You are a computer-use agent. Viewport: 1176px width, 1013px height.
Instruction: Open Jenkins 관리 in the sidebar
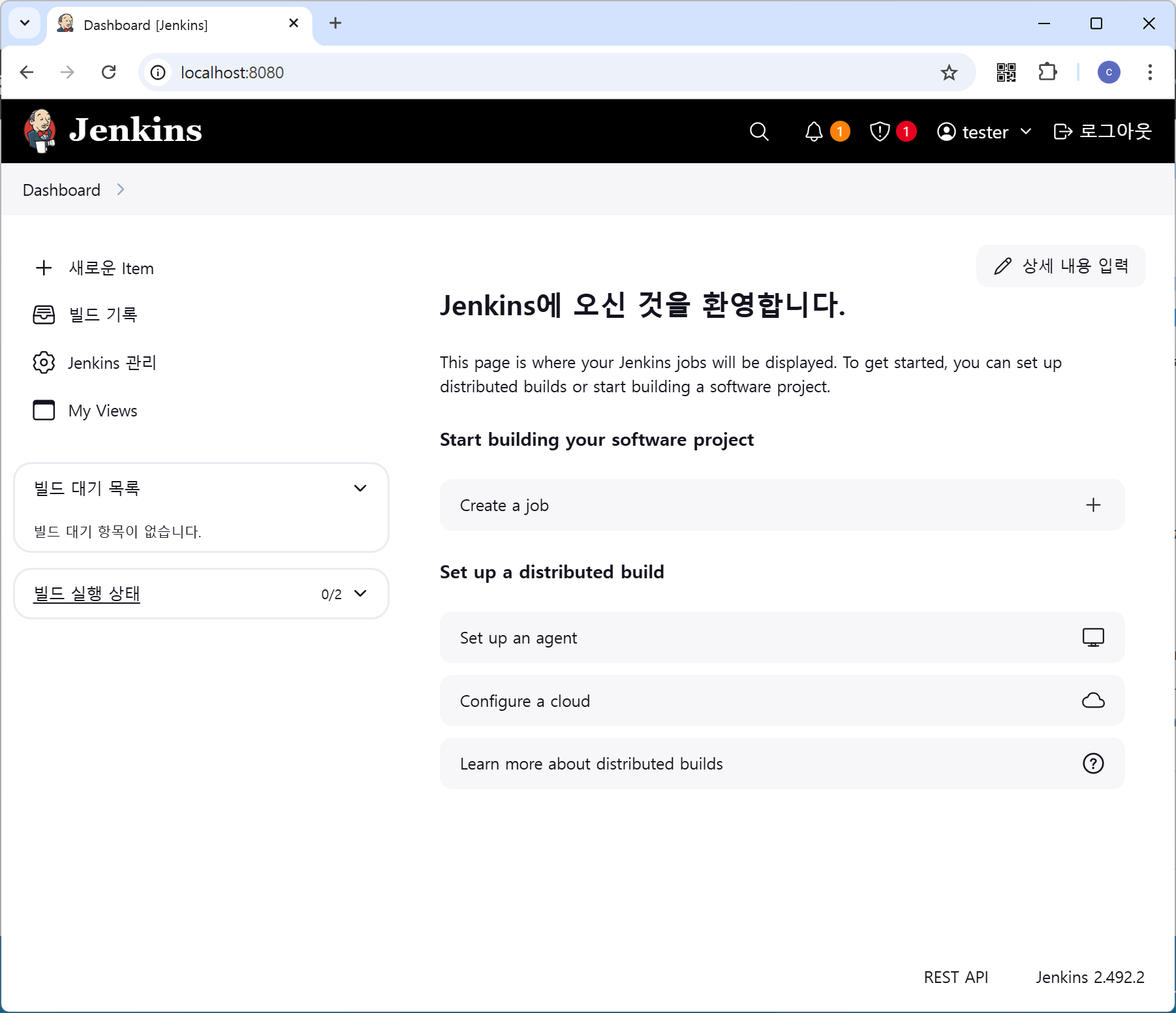[x=95, y=362]
